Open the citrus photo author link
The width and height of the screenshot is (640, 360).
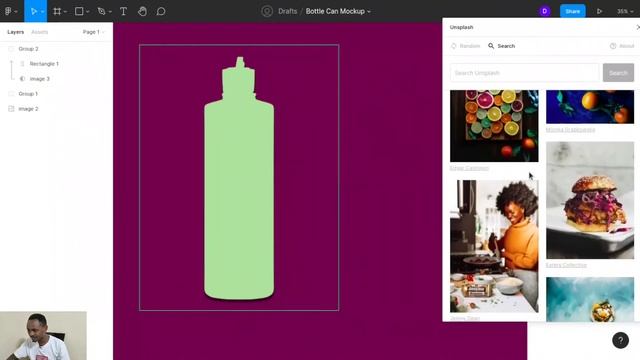tap(469, 168)
